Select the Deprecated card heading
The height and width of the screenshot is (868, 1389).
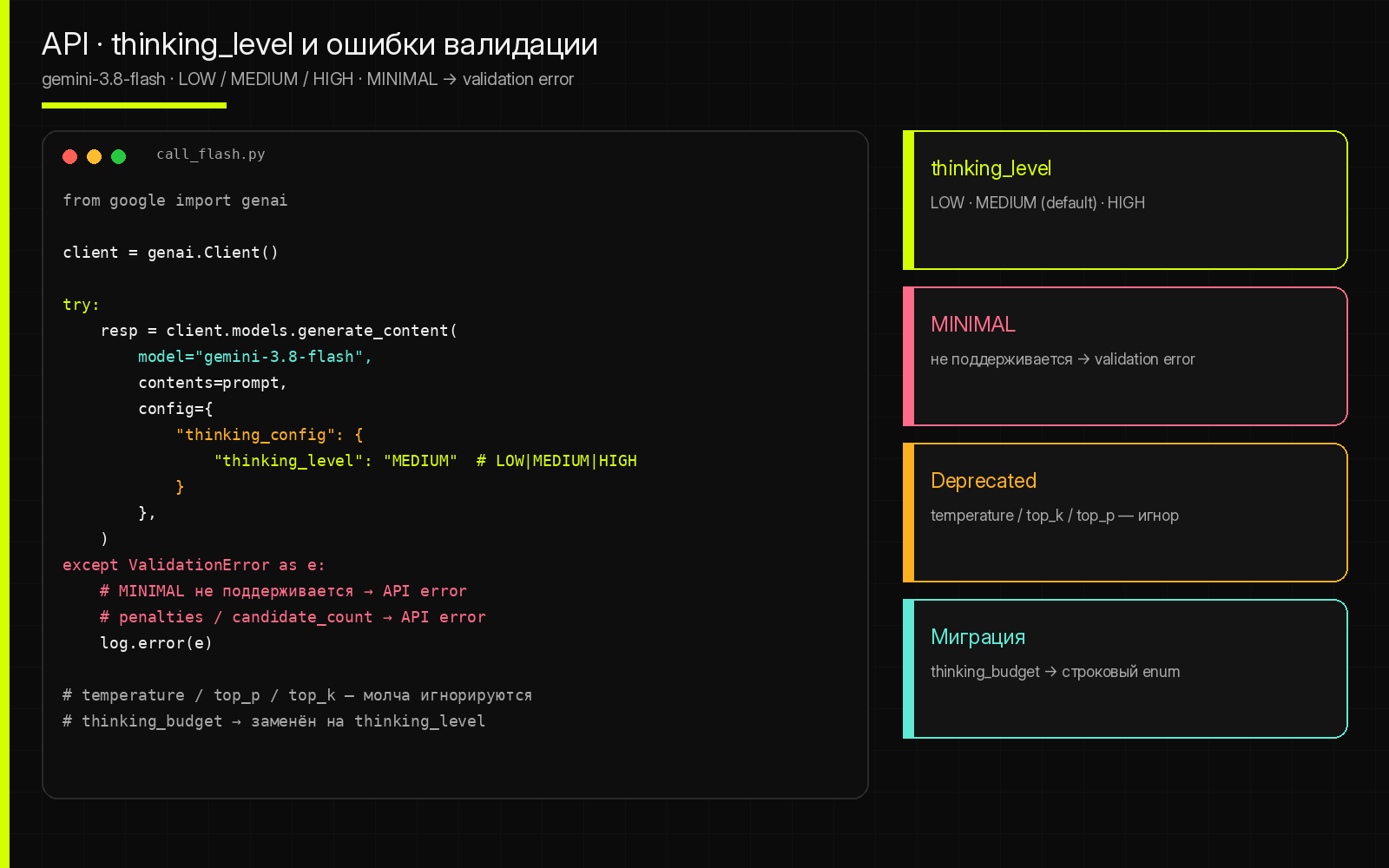[984, 481]
